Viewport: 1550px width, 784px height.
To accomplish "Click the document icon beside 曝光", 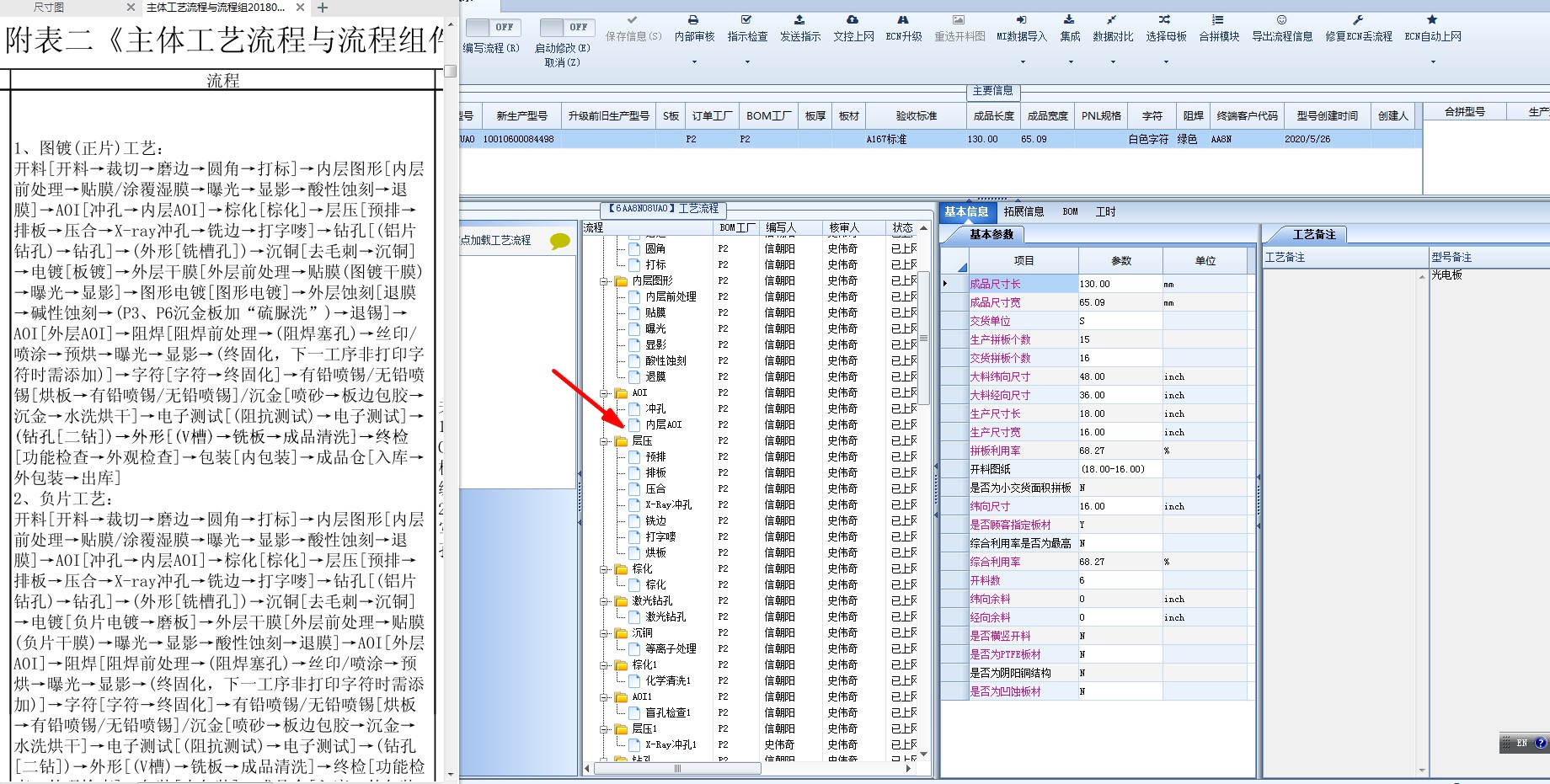I will click(x=634, y=328).
